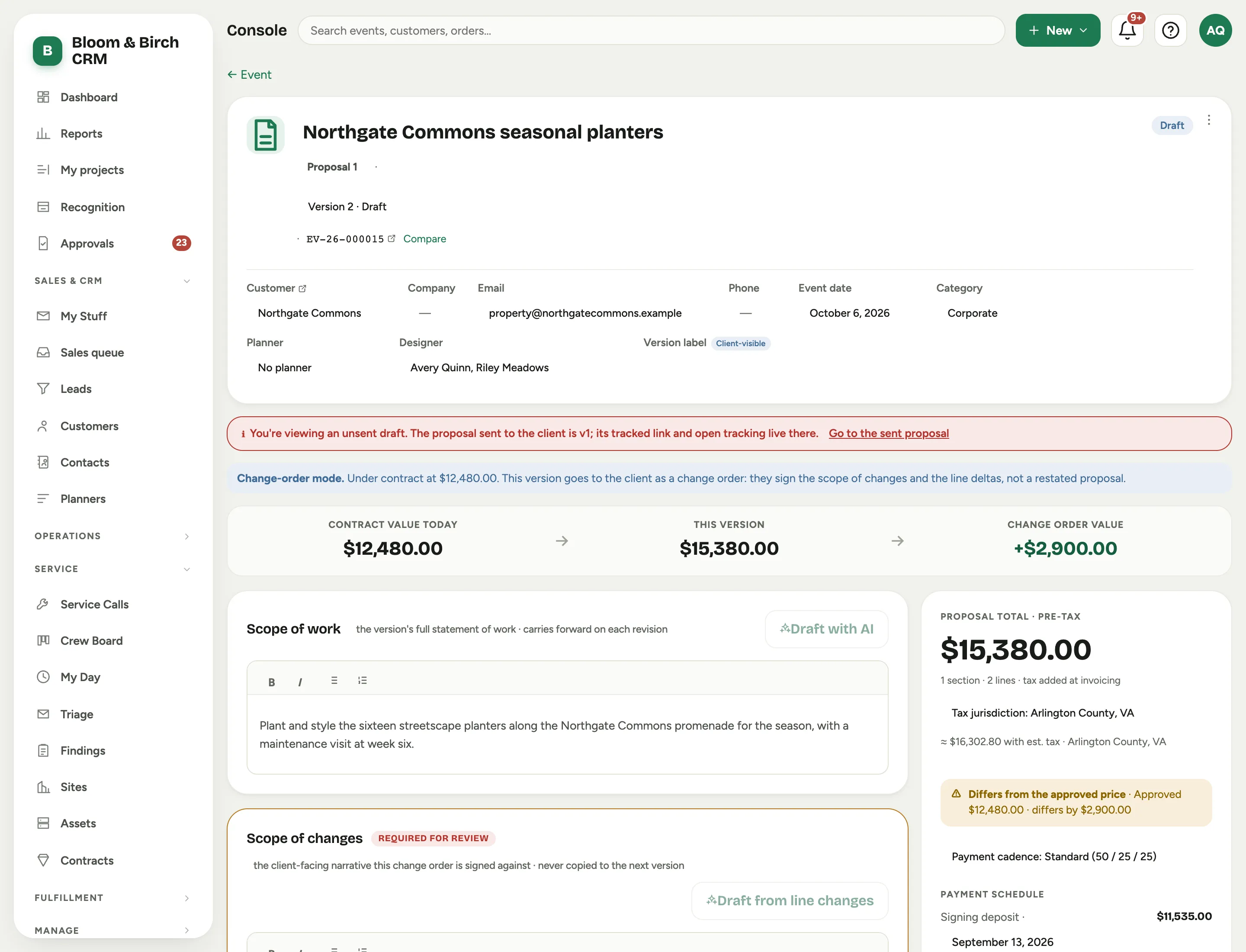
Task: Select the planner value No planner
Action: point(284,367)
